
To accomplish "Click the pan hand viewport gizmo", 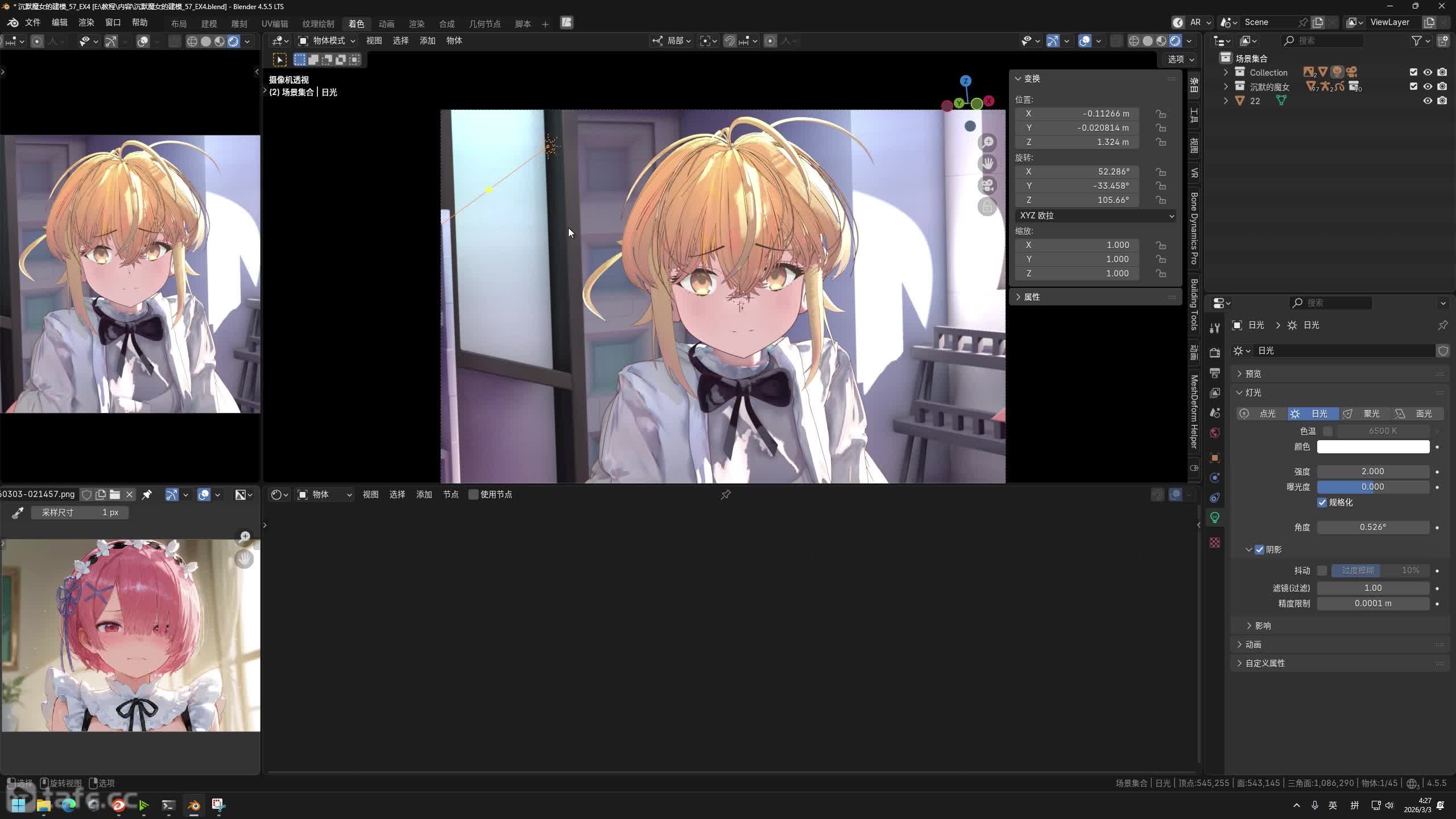I will click(987, 164).
